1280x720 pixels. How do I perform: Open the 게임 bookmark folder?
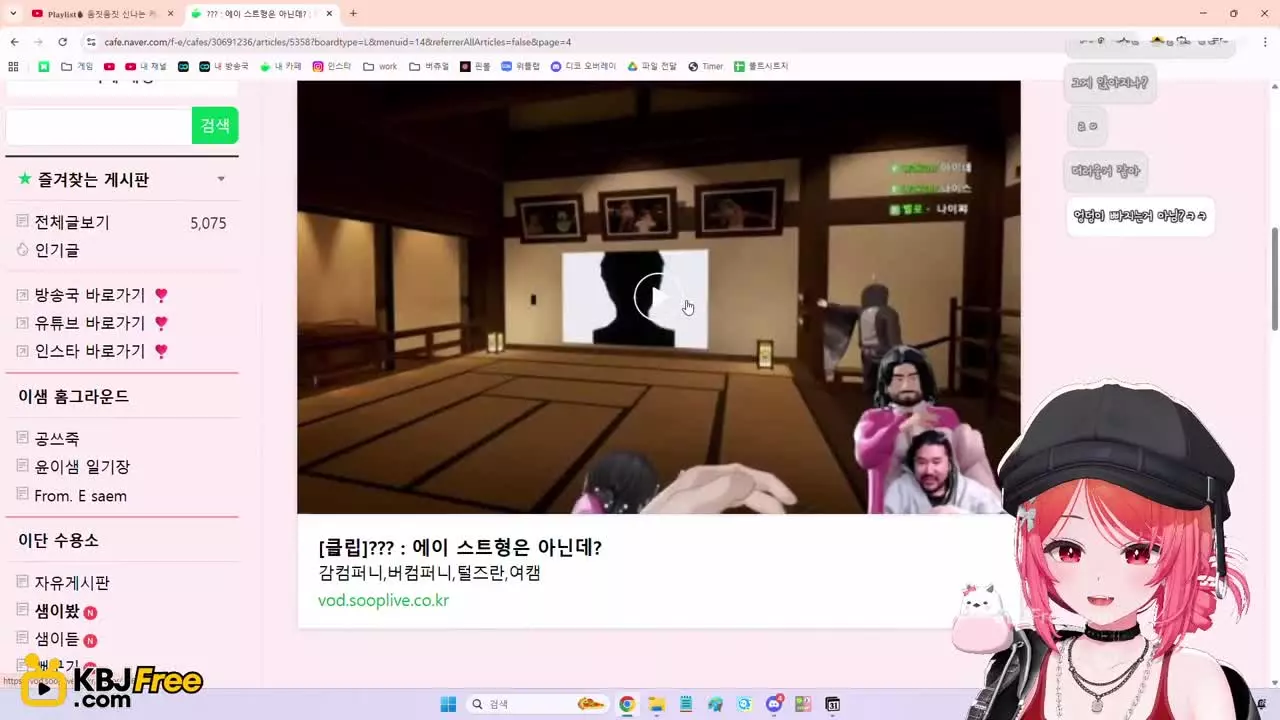point(77,66)
